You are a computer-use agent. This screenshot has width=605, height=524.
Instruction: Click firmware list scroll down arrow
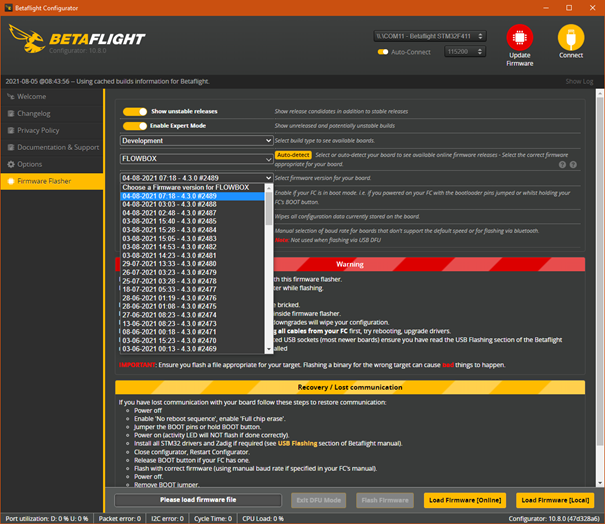click(269, 349)
